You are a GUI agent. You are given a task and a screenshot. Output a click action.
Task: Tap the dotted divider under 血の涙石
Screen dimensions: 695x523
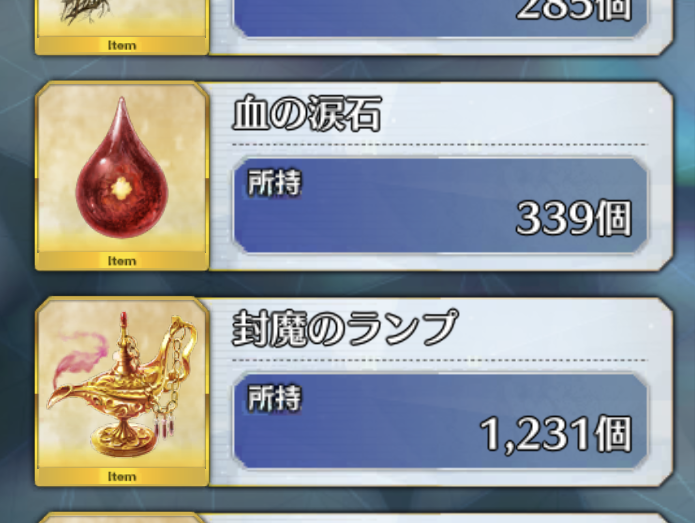pos(440,144)
